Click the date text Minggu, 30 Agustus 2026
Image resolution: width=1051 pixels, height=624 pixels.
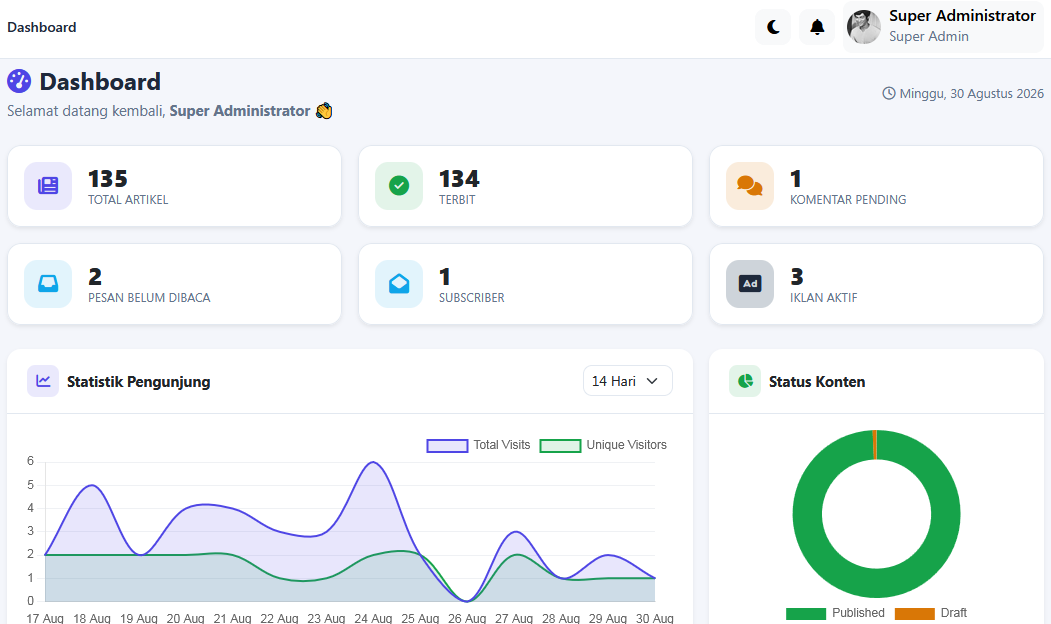click(971, 93)
